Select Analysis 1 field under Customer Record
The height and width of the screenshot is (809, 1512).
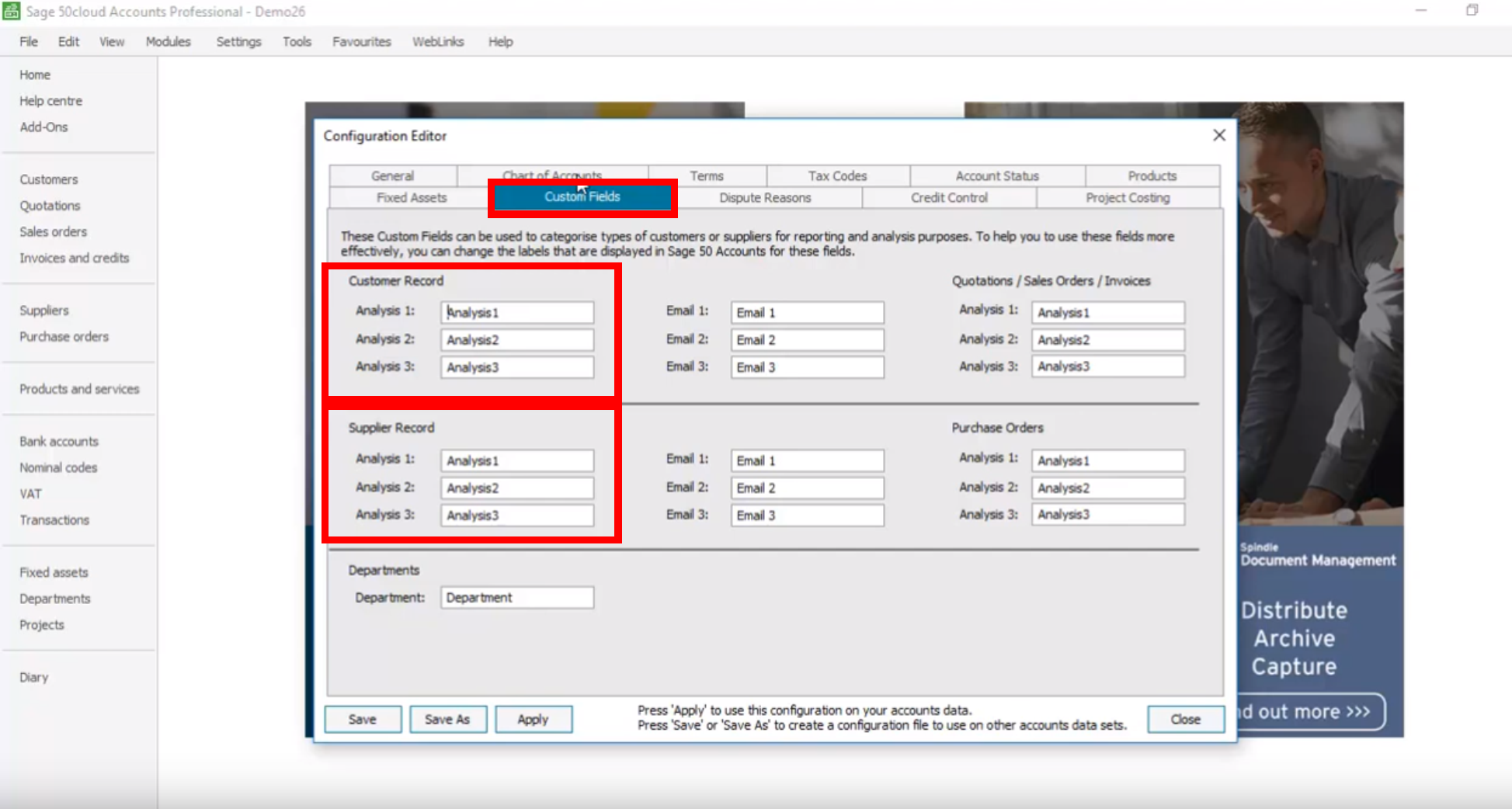coord(516,312)
